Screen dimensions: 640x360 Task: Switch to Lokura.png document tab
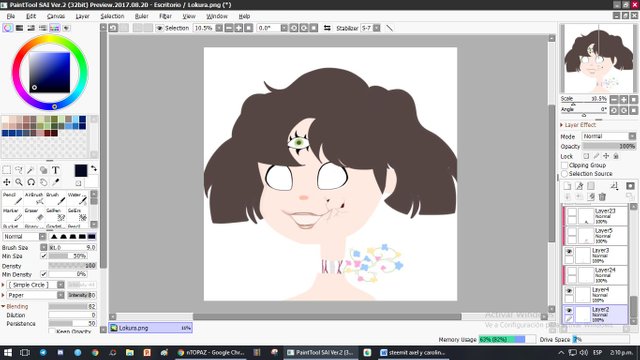[x=150, y=328]
